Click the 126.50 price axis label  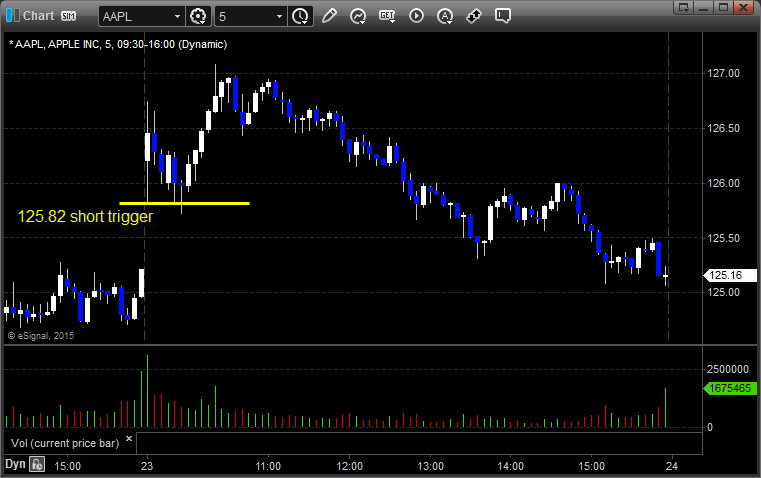[x=724, y=128]
